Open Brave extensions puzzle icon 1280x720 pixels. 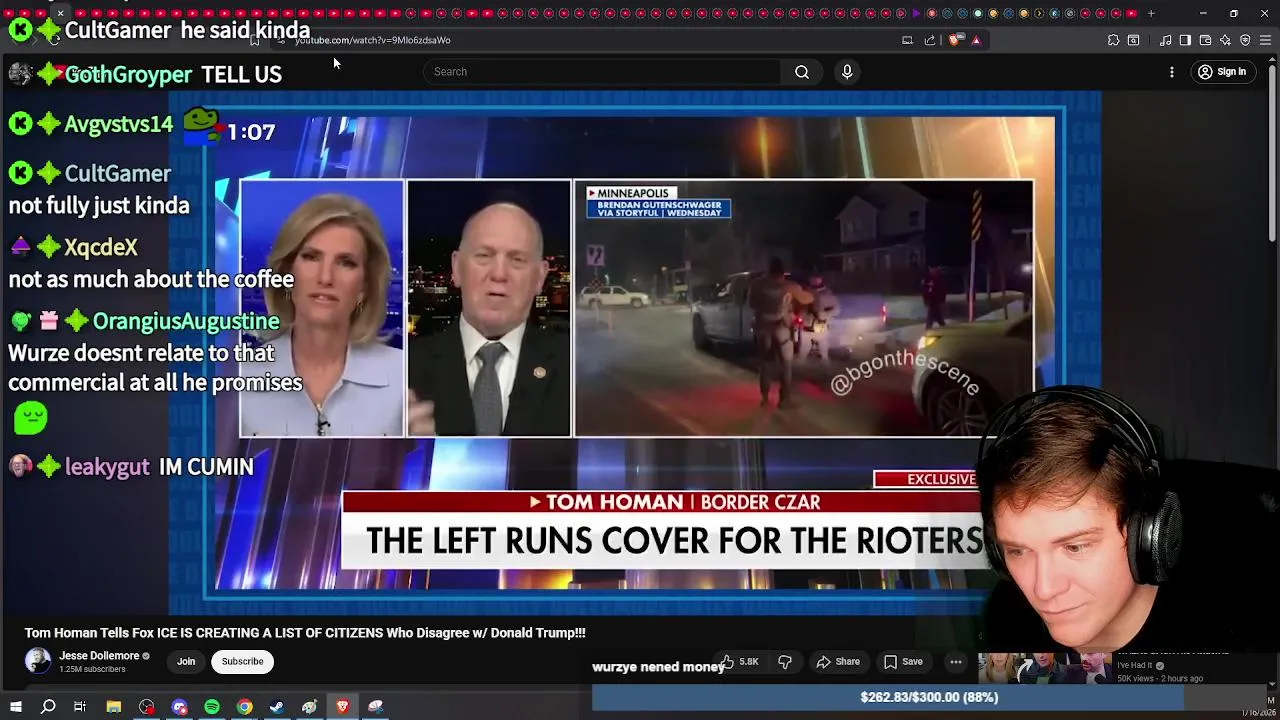(1113, 40)
